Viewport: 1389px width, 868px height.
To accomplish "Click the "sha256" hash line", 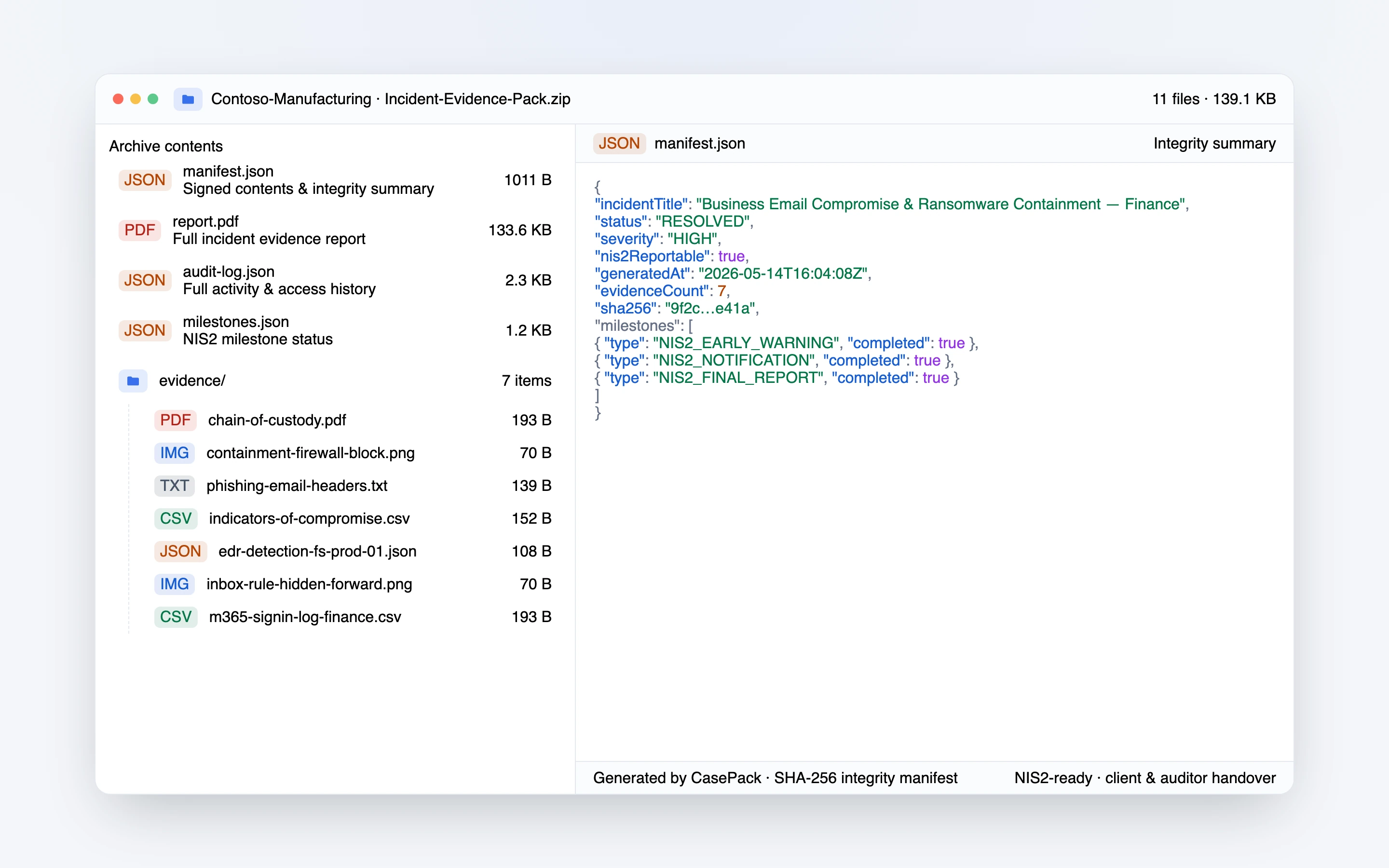I will (x=677, y=308).
